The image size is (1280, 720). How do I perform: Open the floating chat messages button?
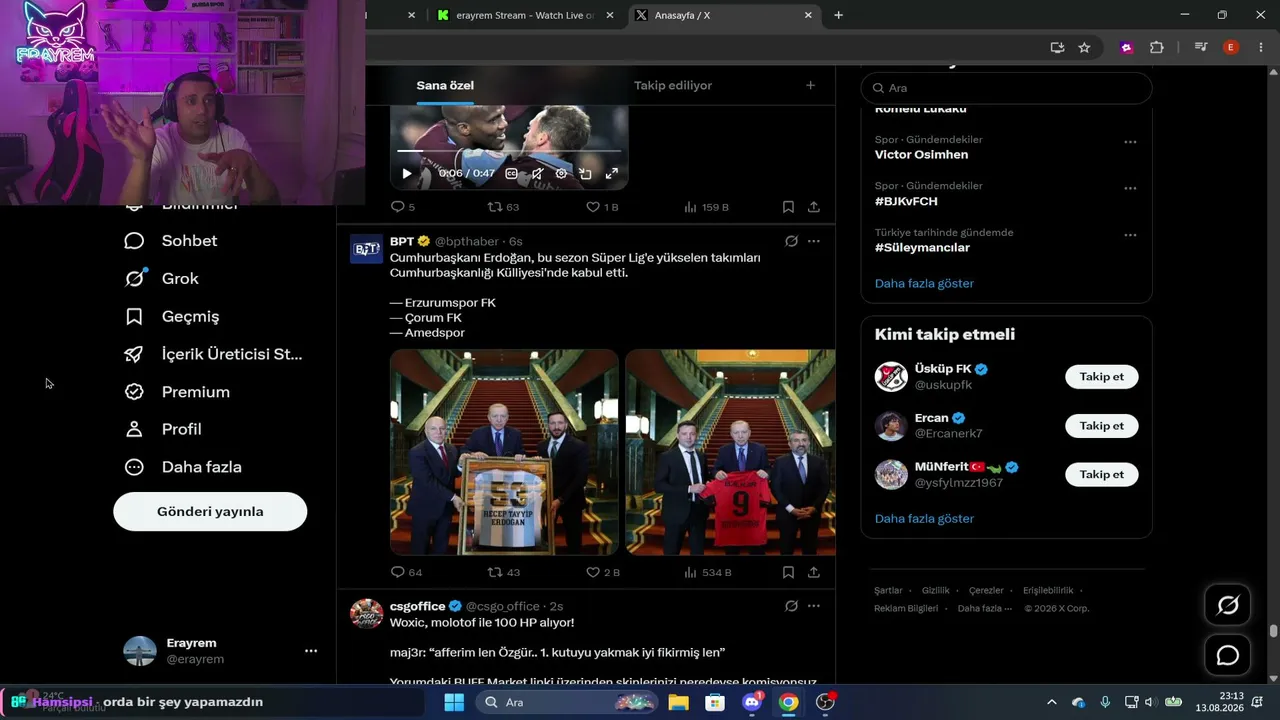pos(1228,656)
